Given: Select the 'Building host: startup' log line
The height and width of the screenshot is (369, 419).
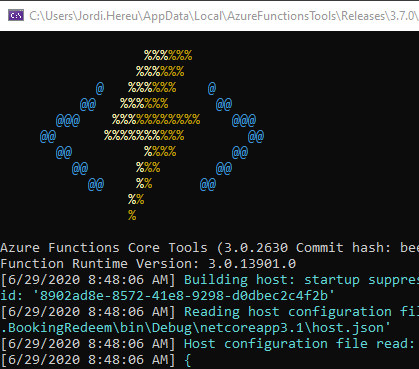Looking at the screenshot, I should [x=210, y=280].
